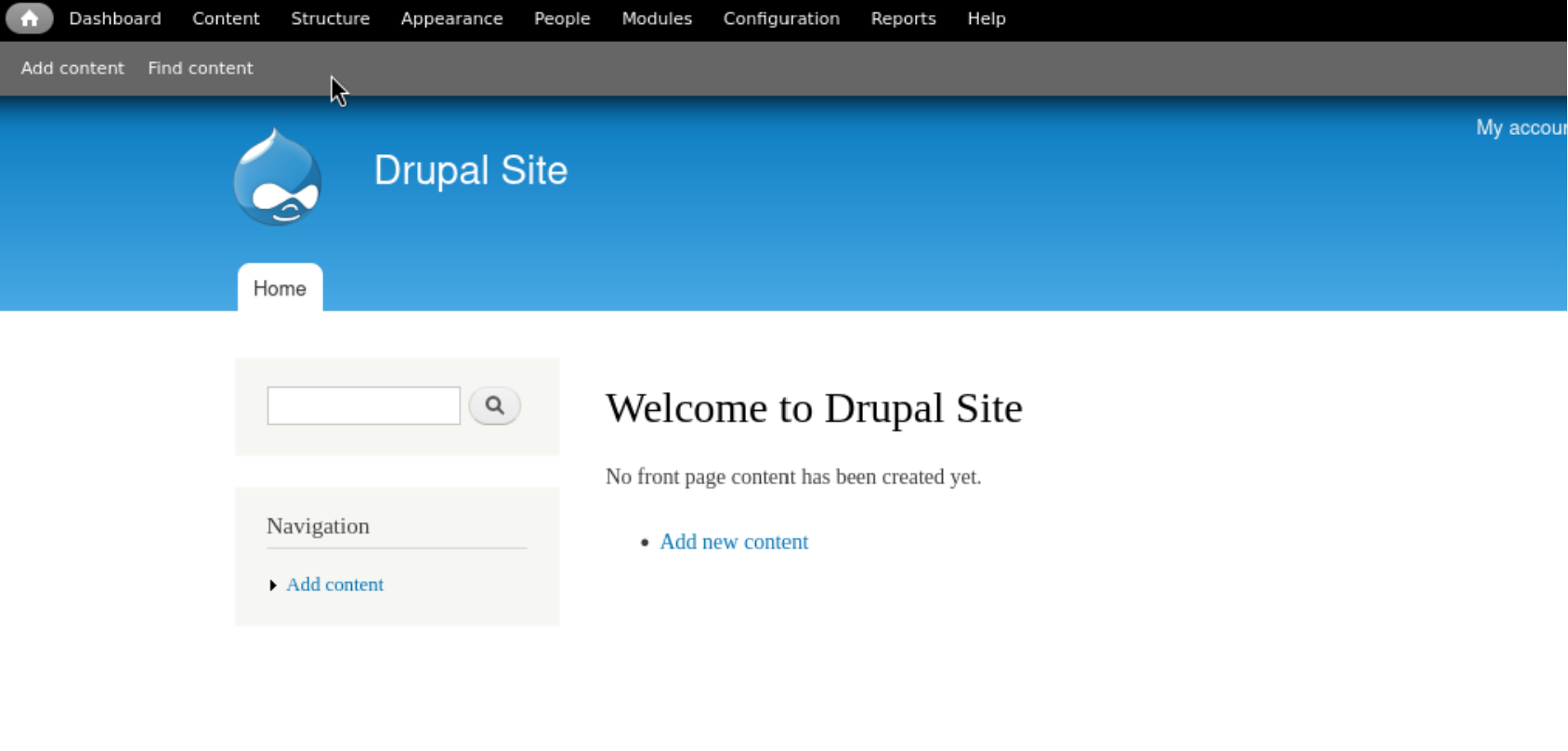1568x751 pixels.
Task: Select the Home tab
Action: [x=280, y=288]
